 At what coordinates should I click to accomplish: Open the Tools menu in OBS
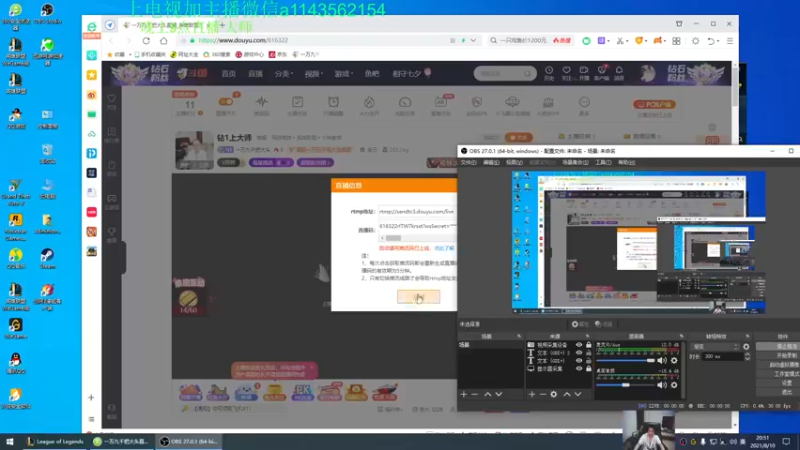[x=603, y=162]
